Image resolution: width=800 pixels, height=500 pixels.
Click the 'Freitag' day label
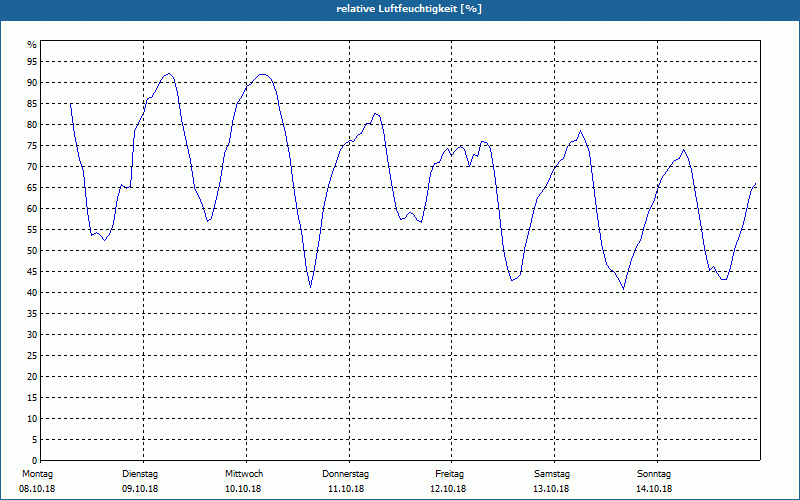(449, 474)
